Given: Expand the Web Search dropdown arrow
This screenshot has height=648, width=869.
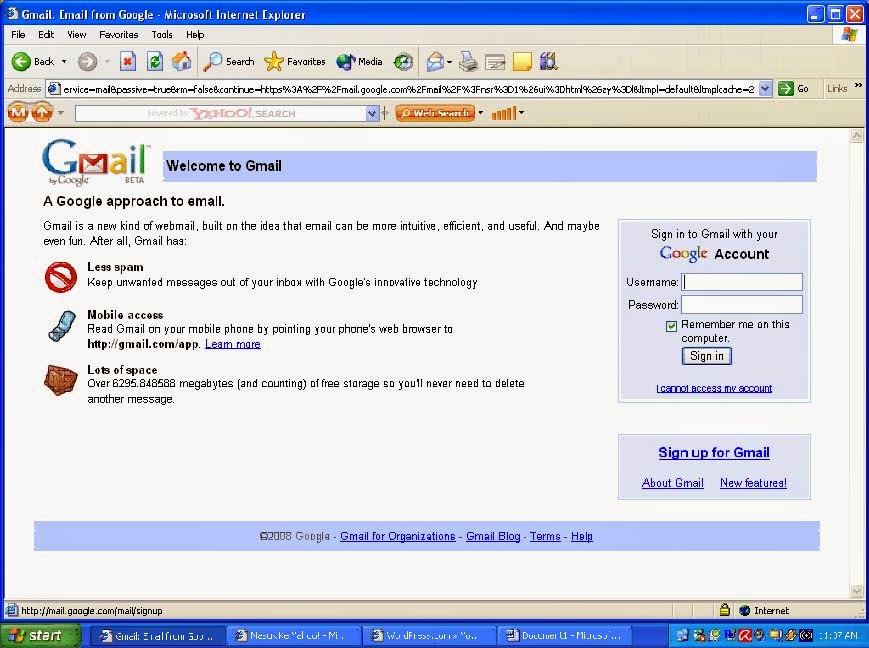Looking at the screenshot, I should (480, 113).
